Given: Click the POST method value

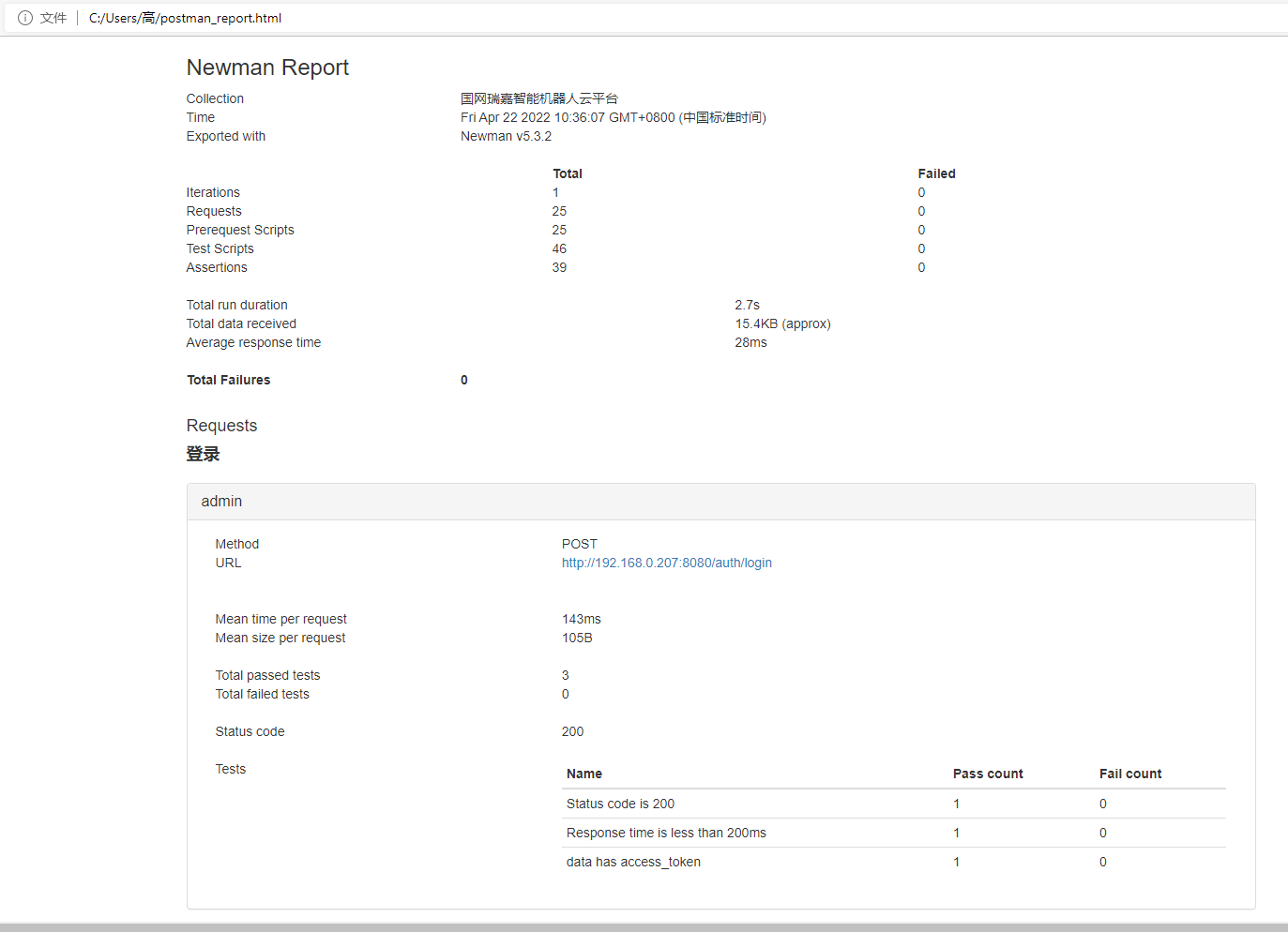Looking at the screenshot, I should pos(580,544).
